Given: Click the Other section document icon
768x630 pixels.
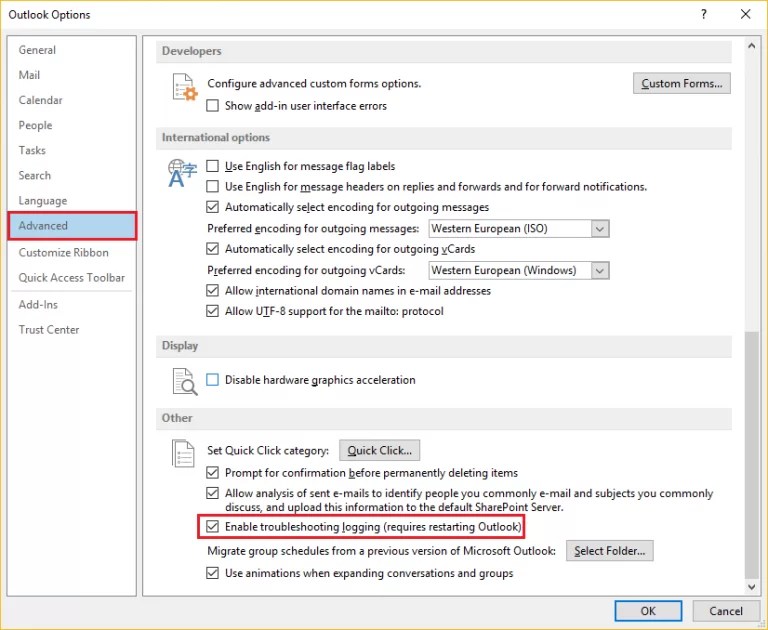Looking at the screenshot, I should 183,454.
